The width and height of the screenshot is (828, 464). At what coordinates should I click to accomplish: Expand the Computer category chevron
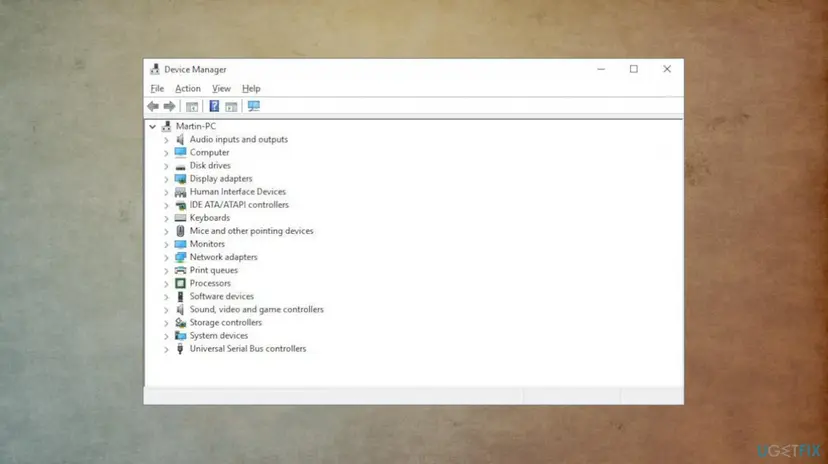pyautogui.click(x=166, y=153)
